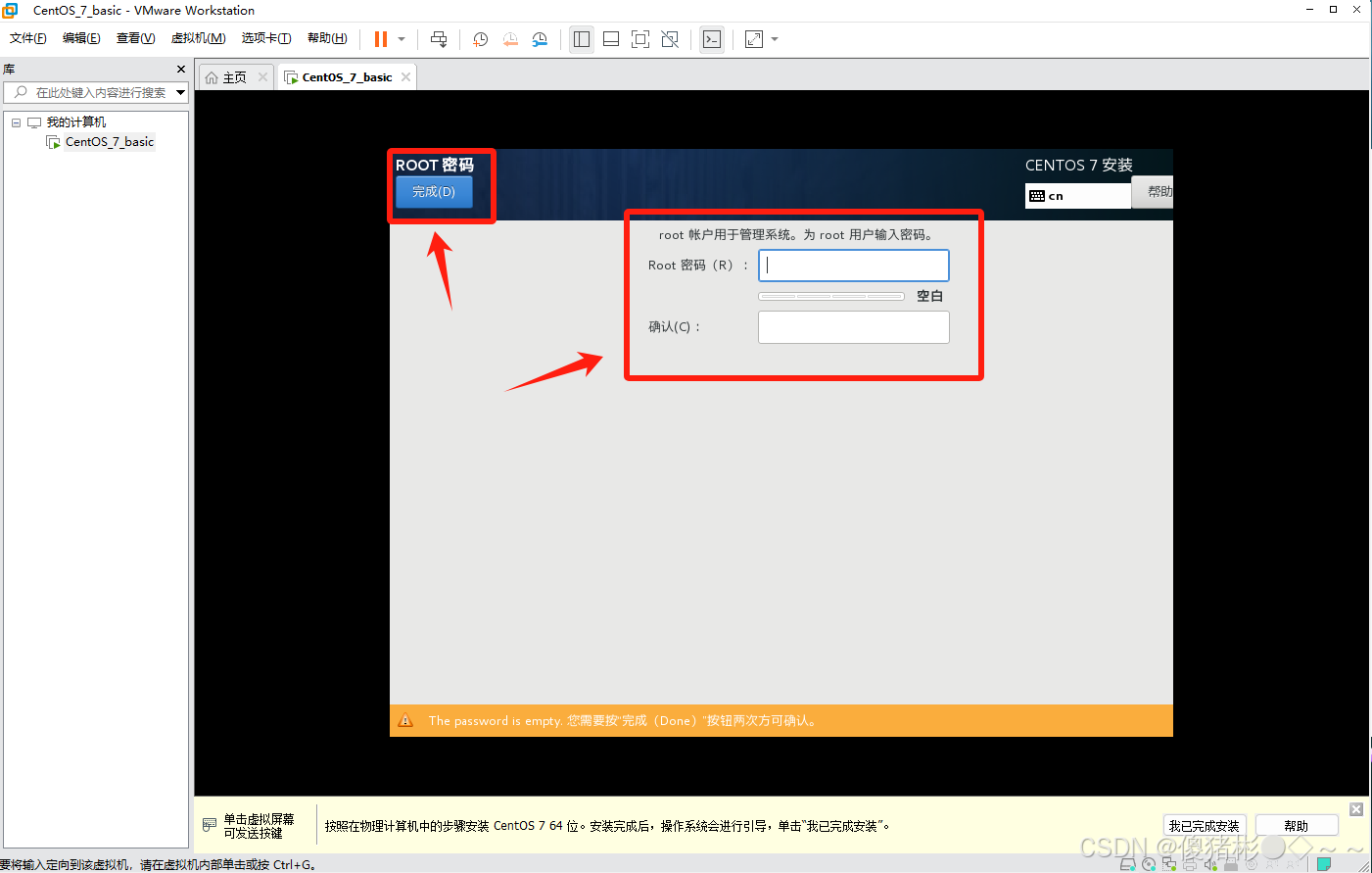Screen dimensions: 1372x873
Task: Open the 查看(V) menu
Action: click(x=135, y=38)
